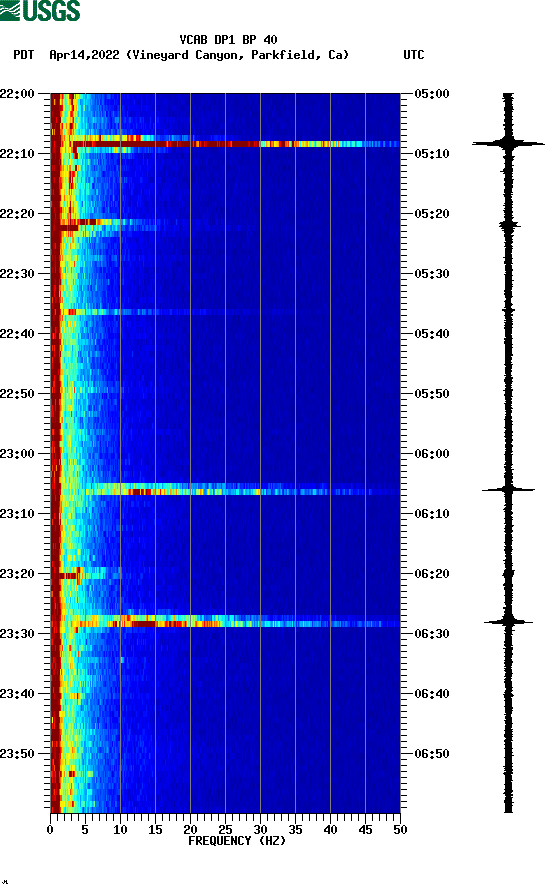Click the seismogram spike near 06:28 UTC
Image resolution: width=552 pixels, height=893 pixels.
(508, 622)
